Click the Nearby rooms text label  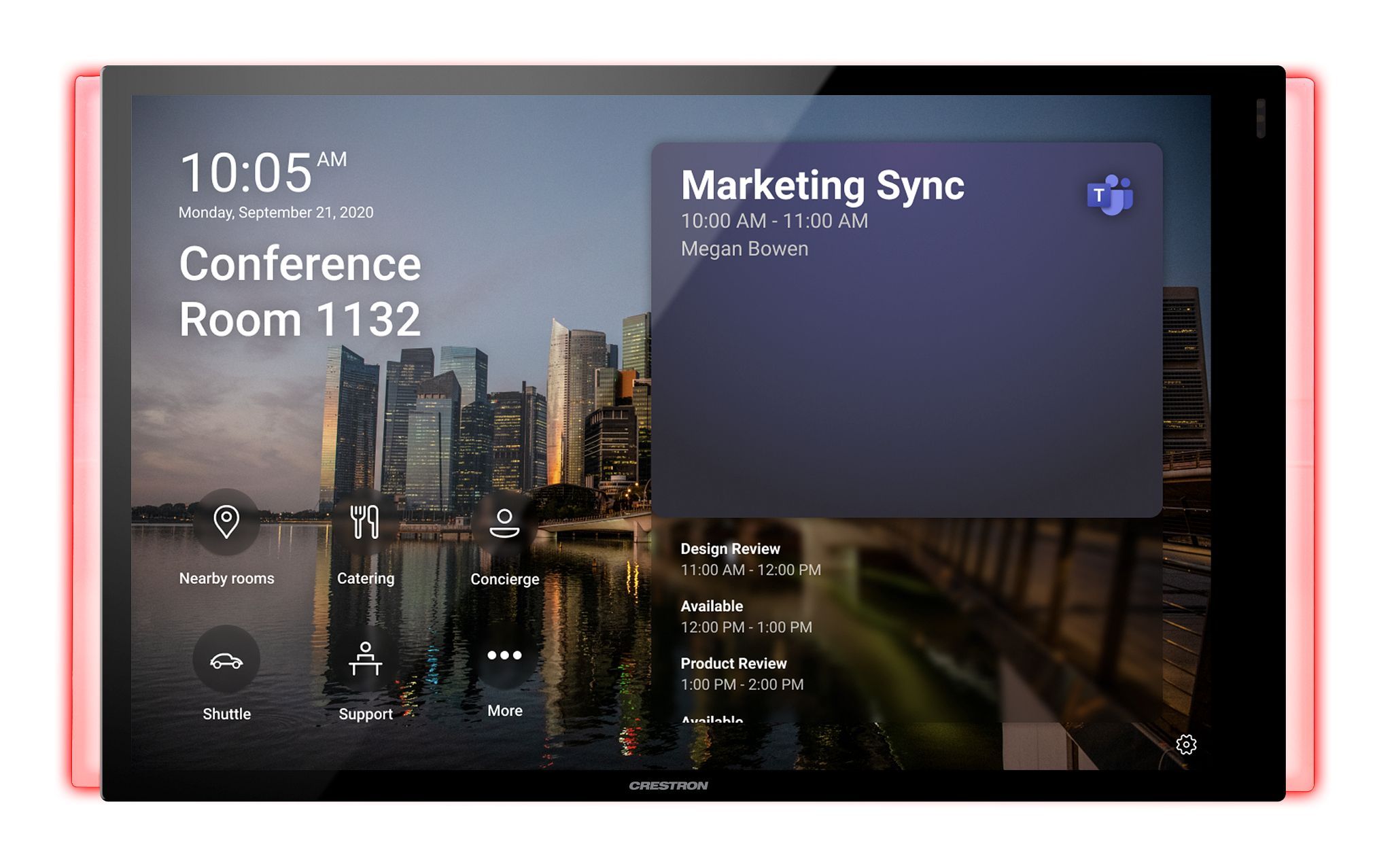coord(226,578)
